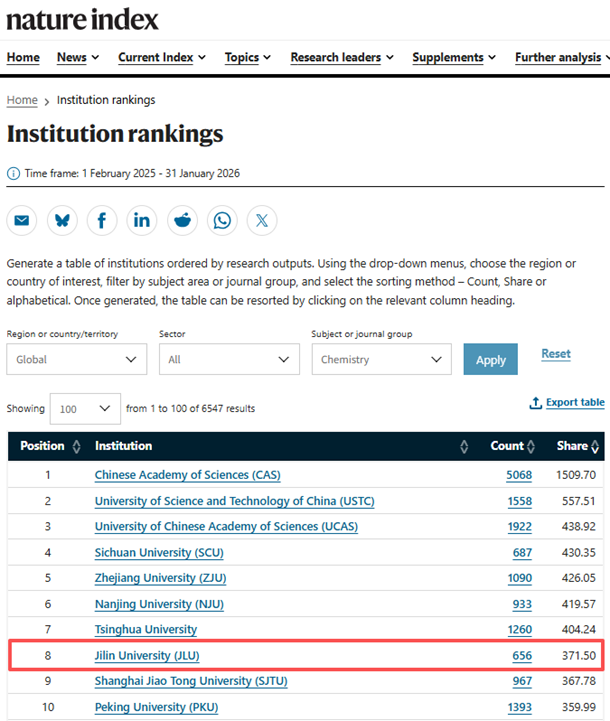
Task: Sort table by Institution arrows
Action: point(464,446)
